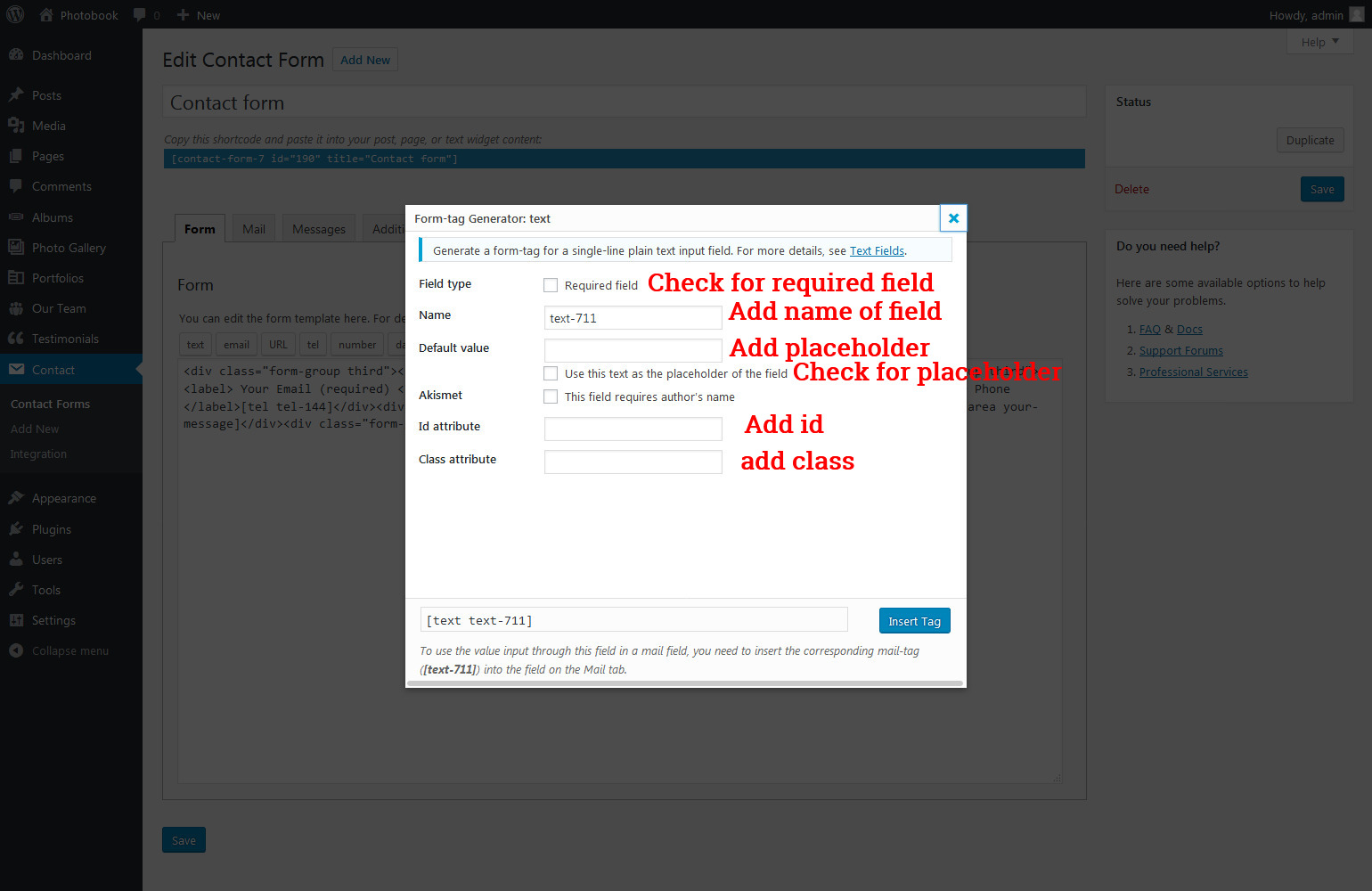Tick Akismet author's name checkbox
Viewport: 1372px width, 891px height.
[x=551, y=396]
